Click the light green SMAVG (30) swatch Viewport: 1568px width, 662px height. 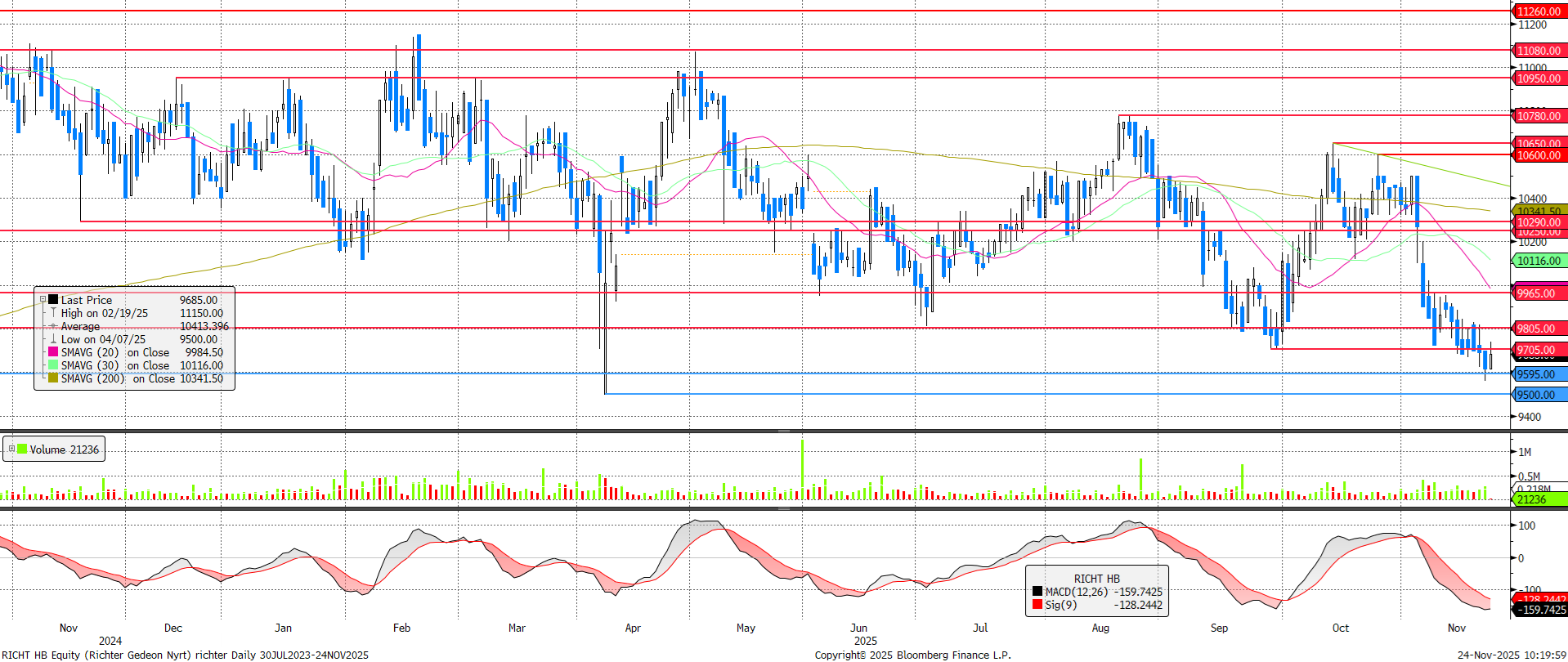(53, 365)
